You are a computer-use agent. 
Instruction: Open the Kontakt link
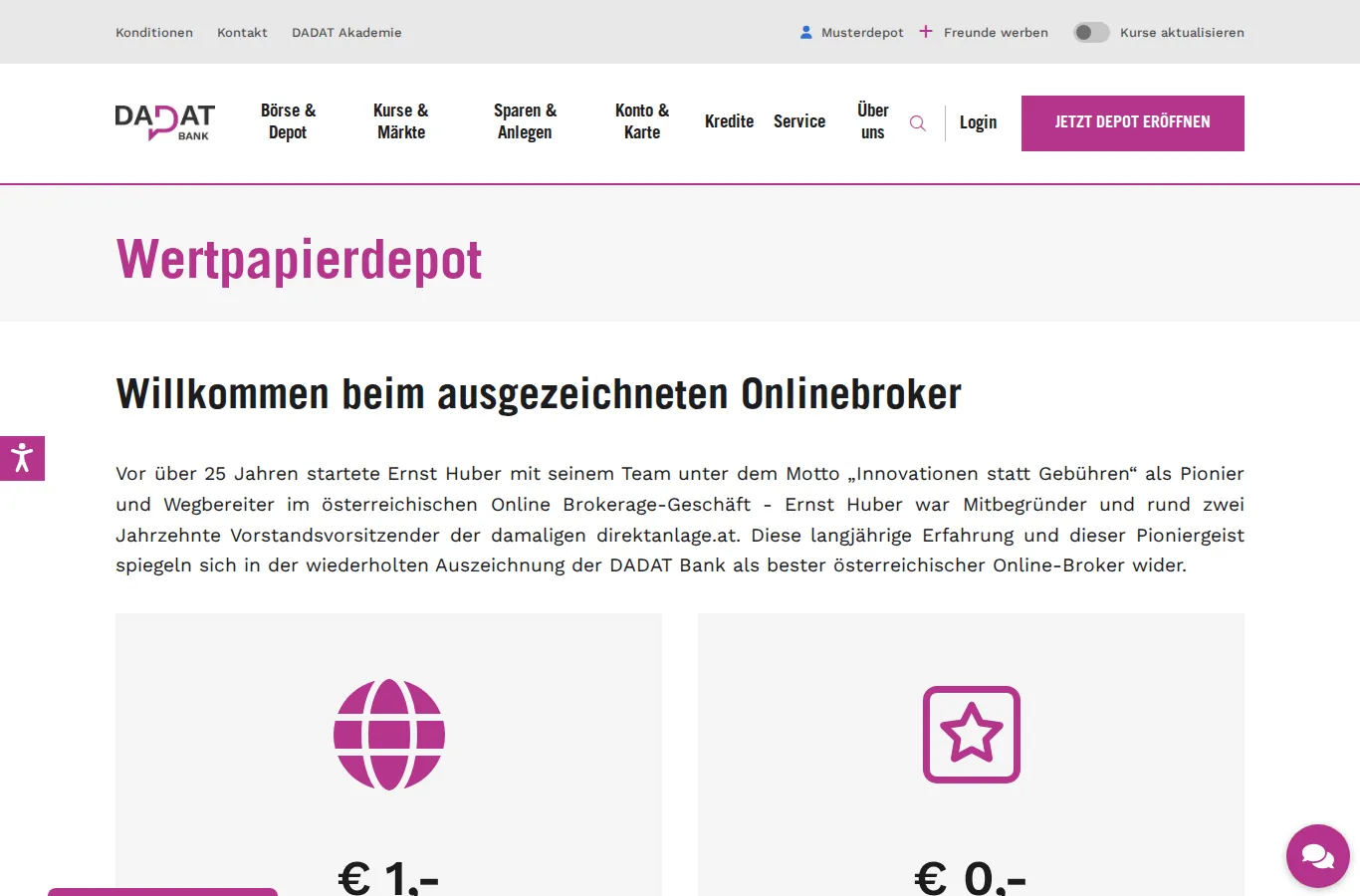point(243,32)
